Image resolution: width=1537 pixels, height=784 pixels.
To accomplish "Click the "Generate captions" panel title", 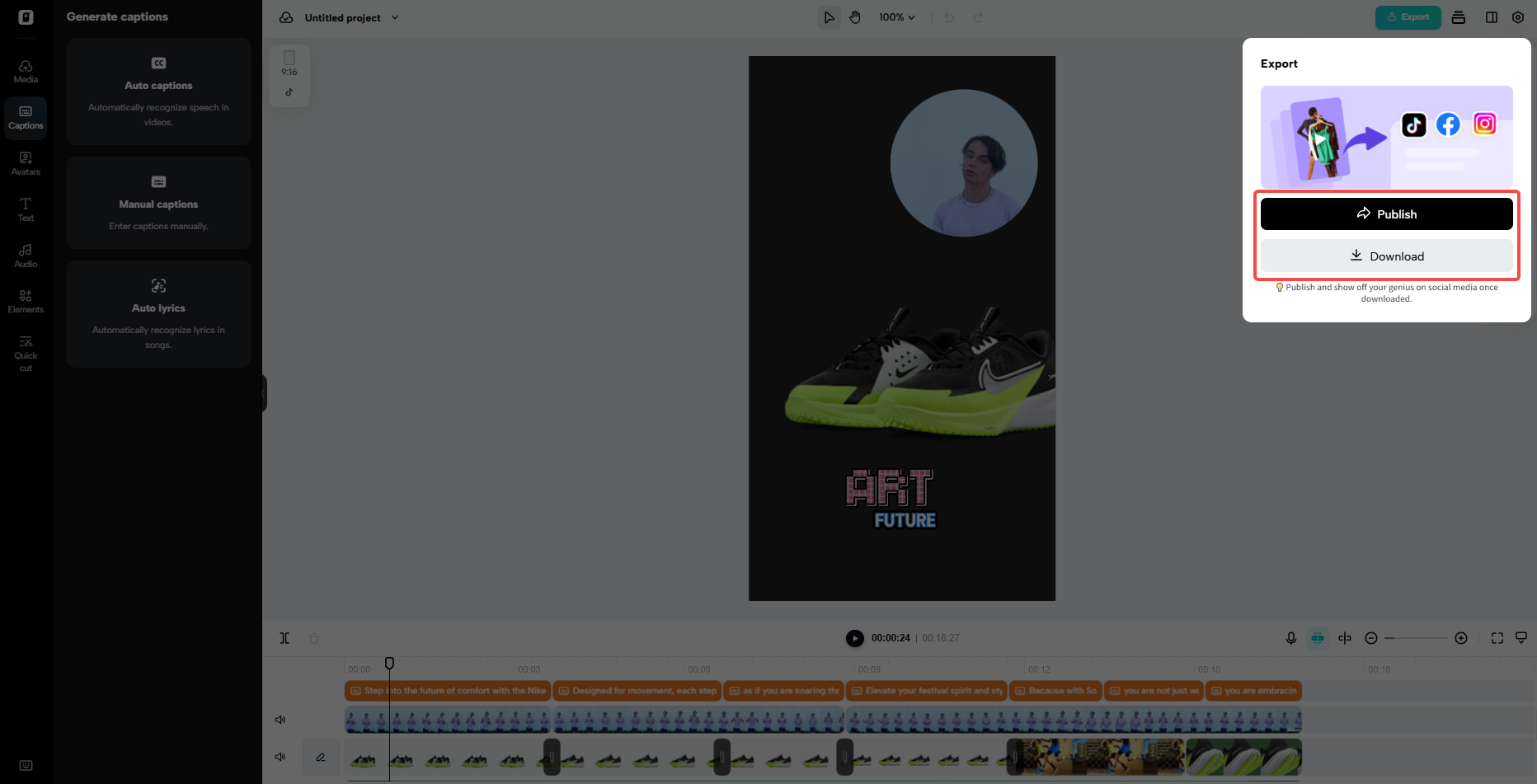I will point(117,16).
